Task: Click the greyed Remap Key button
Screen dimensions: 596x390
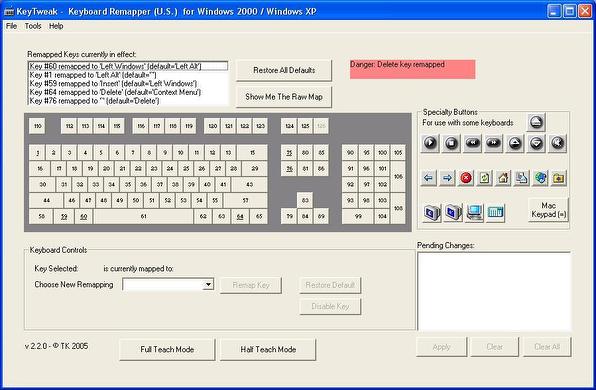Action: (x=251, y=285)
